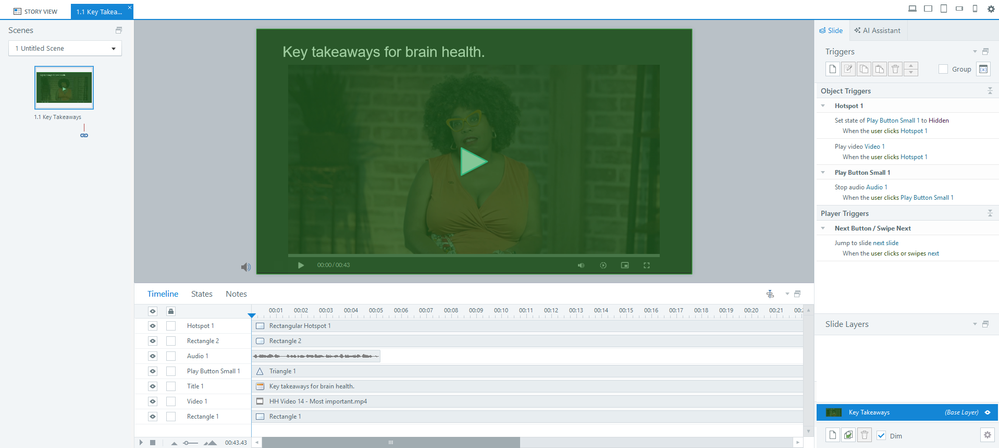Open the Slide Layers panel options arrow

click(x=975, y=324)
